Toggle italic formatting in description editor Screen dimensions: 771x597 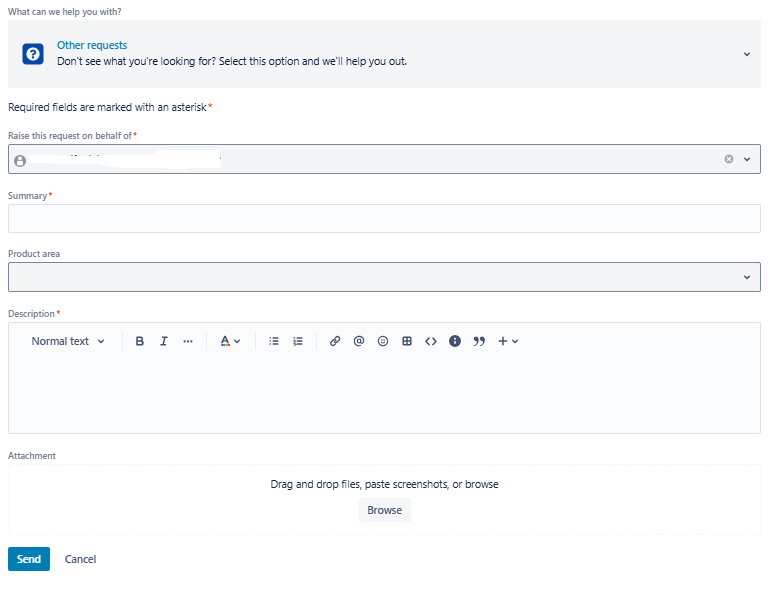tap(164, 341)
